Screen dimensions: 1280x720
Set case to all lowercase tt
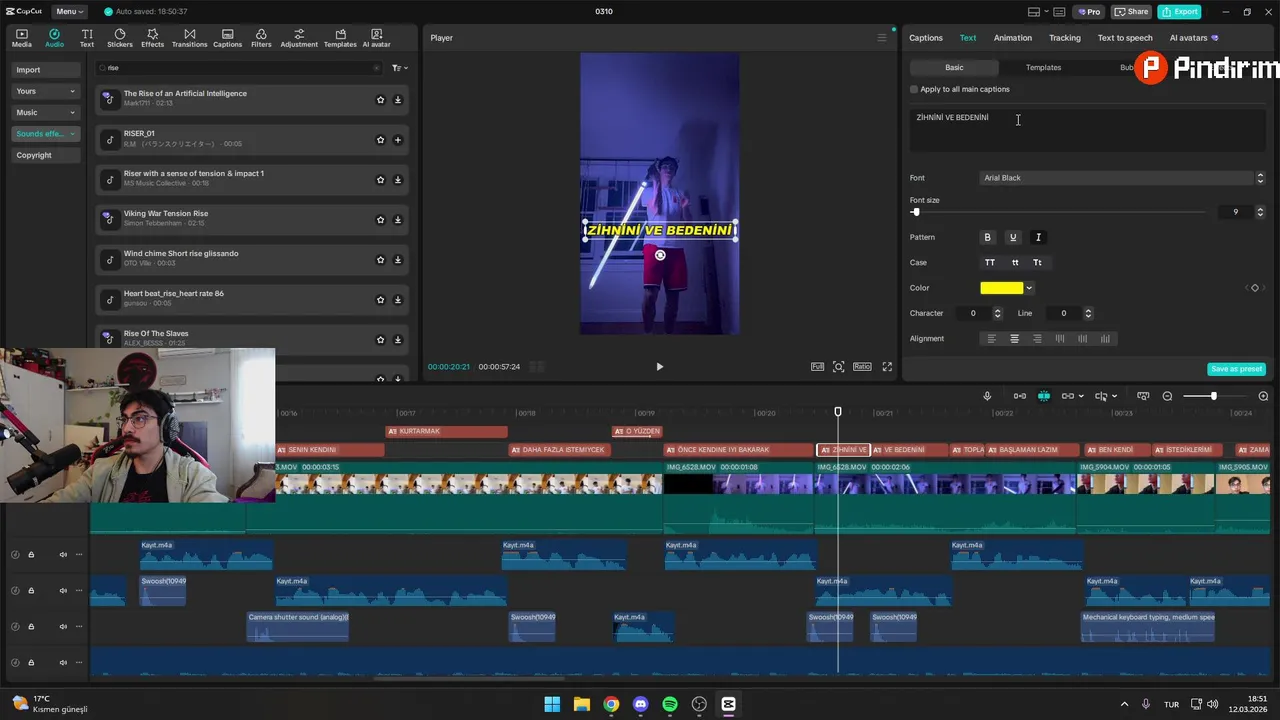tap(1015, 263)
